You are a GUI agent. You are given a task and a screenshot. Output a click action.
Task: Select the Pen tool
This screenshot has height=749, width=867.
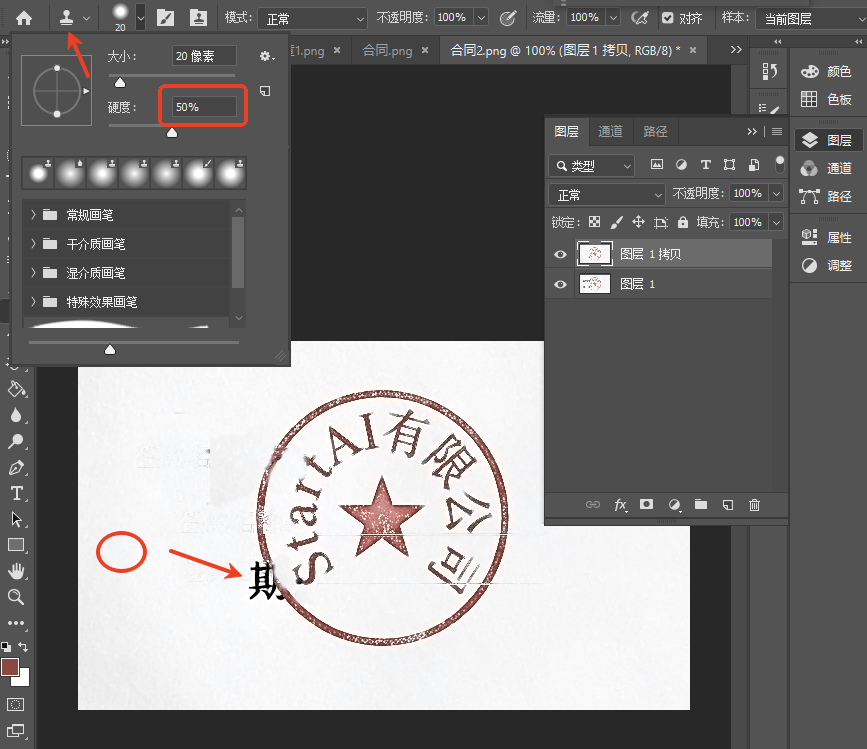pyautogui.click(x=17, y=468)
